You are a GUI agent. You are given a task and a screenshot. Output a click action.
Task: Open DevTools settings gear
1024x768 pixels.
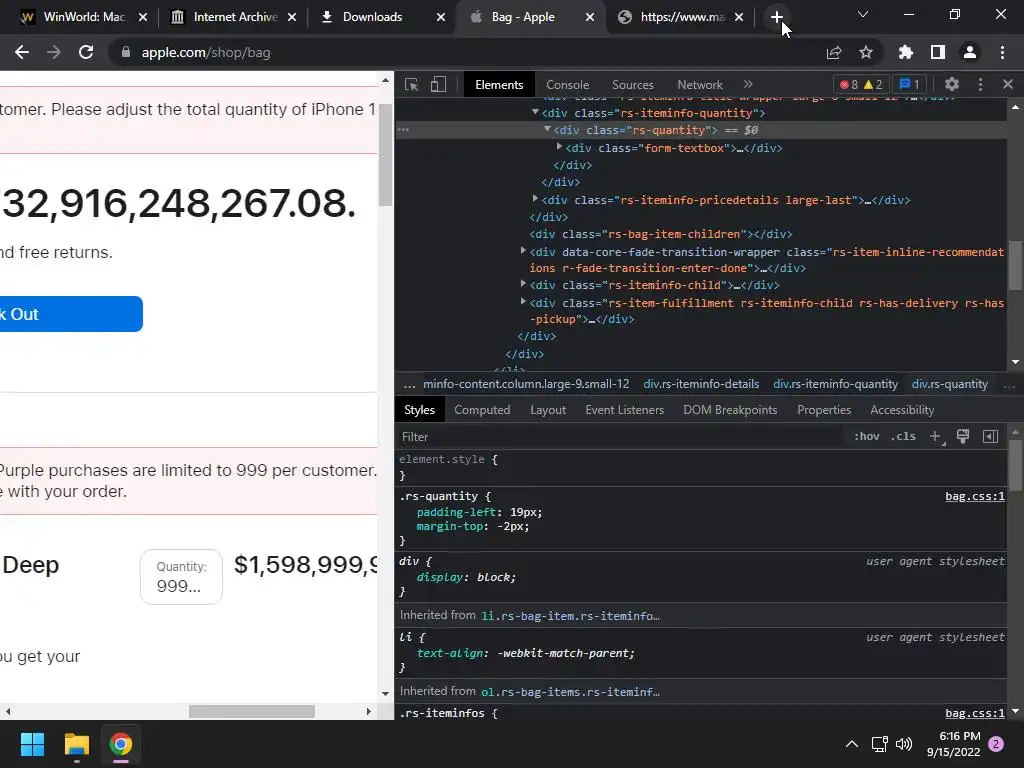(x=952, y=84)
